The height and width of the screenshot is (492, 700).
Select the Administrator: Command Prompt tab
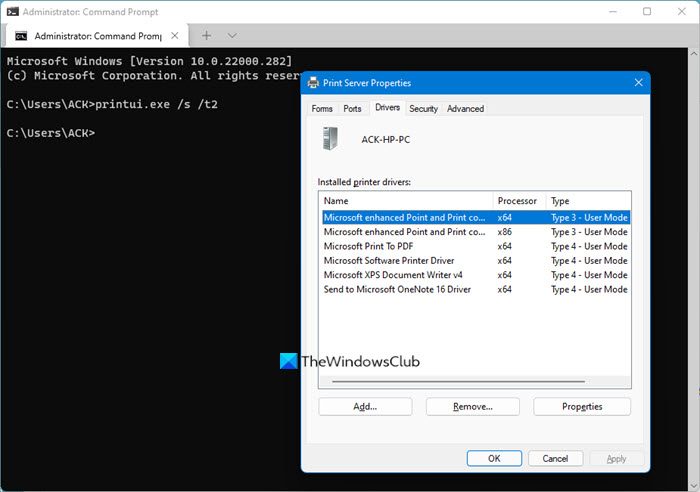click(x=97, y=36)
